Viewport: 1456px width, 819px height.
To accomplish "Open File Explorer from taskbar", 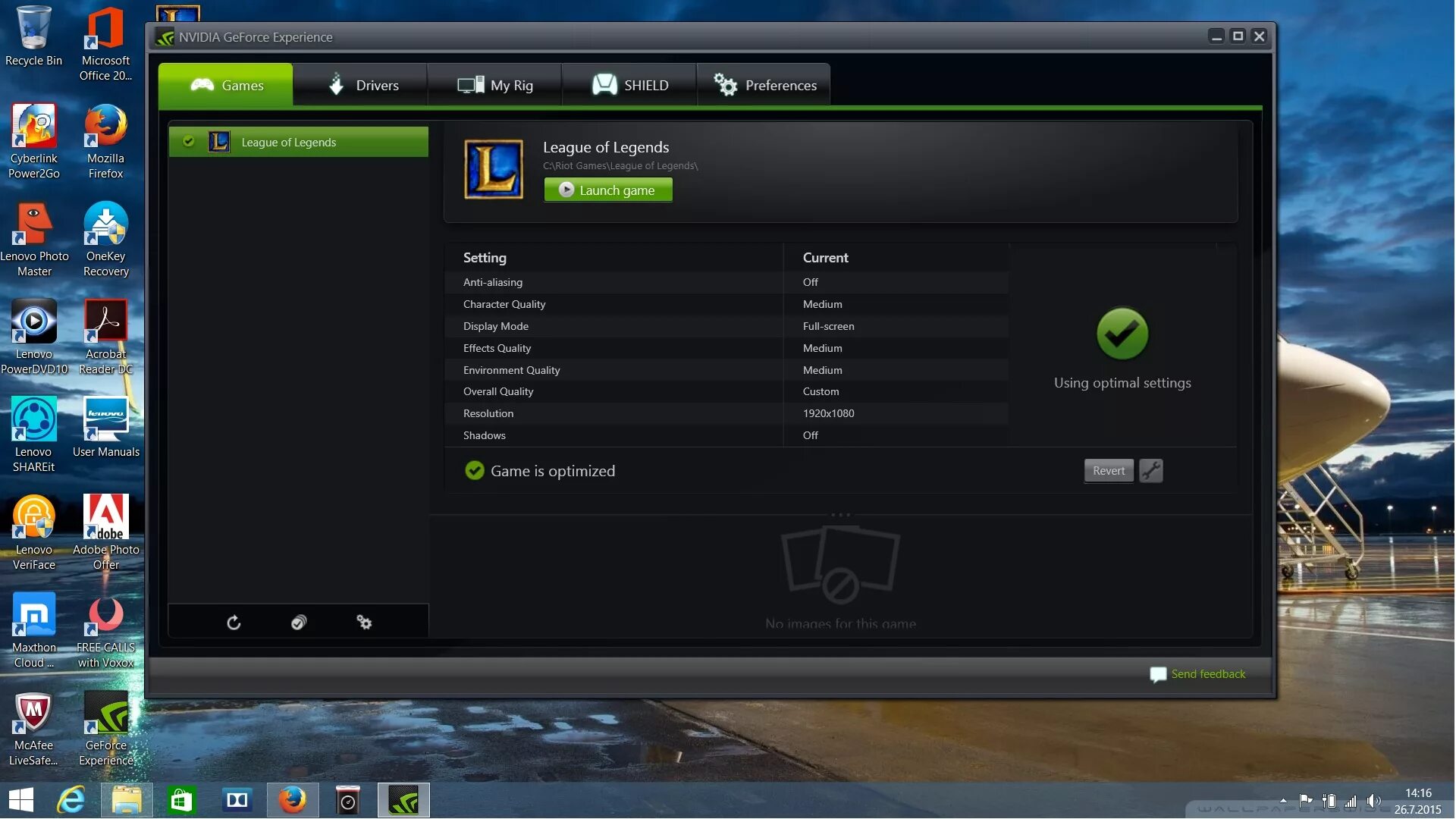I will pos(127,800).
